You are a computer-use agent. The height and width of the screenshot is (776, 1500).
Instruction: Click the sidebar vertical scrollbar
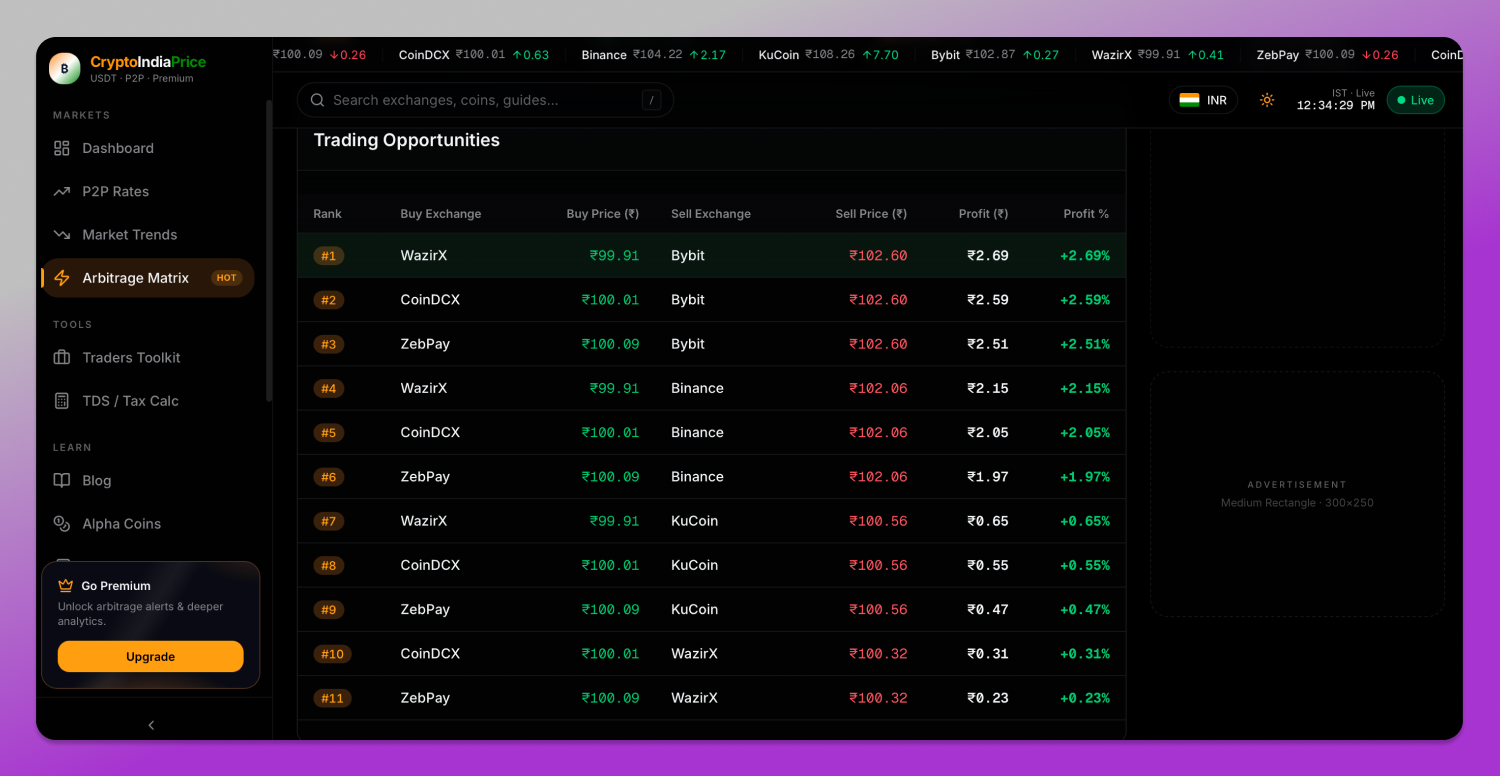[269, 250]
